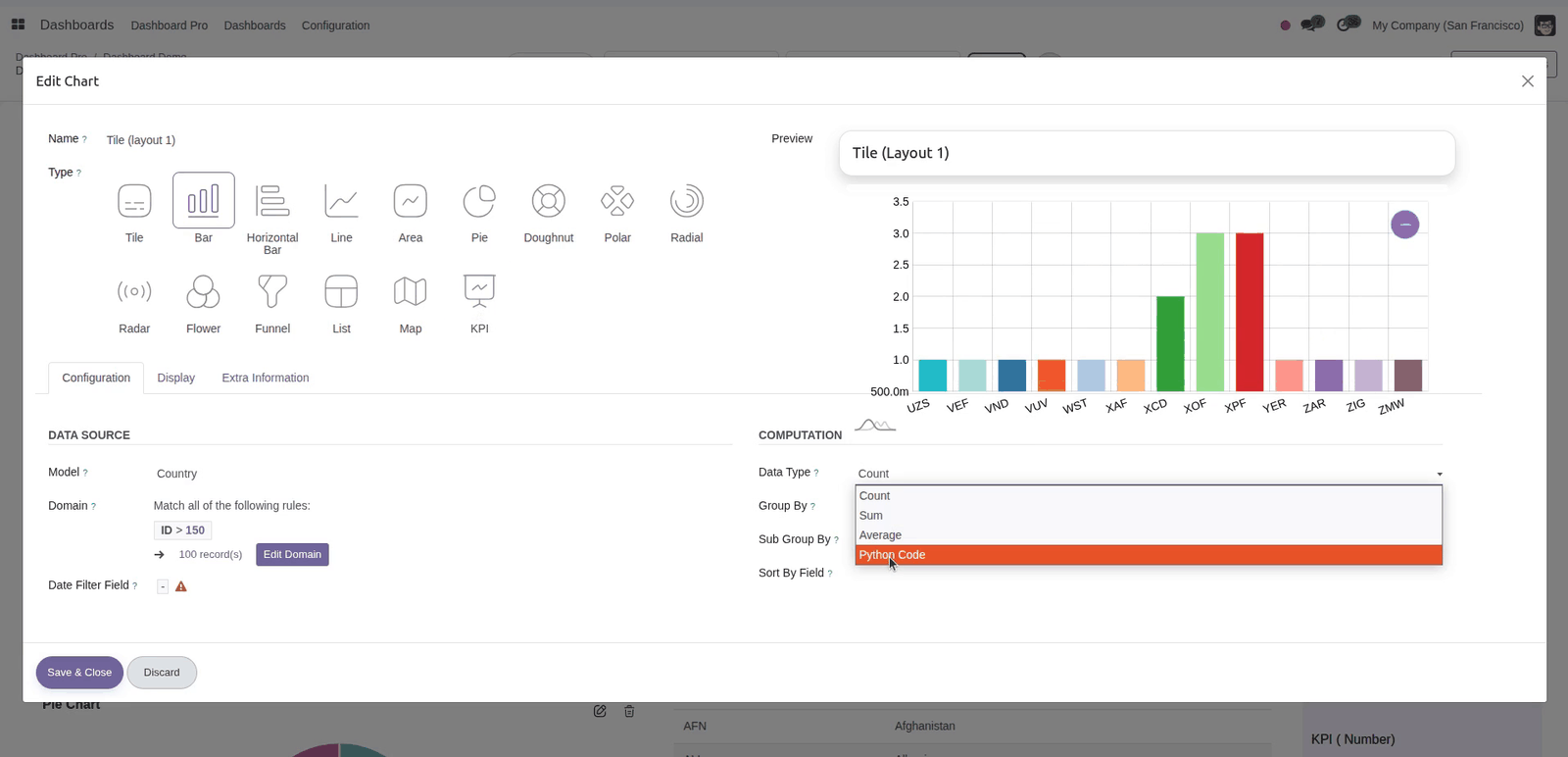Click the AFN cell in background list

(x=695, y=727)
